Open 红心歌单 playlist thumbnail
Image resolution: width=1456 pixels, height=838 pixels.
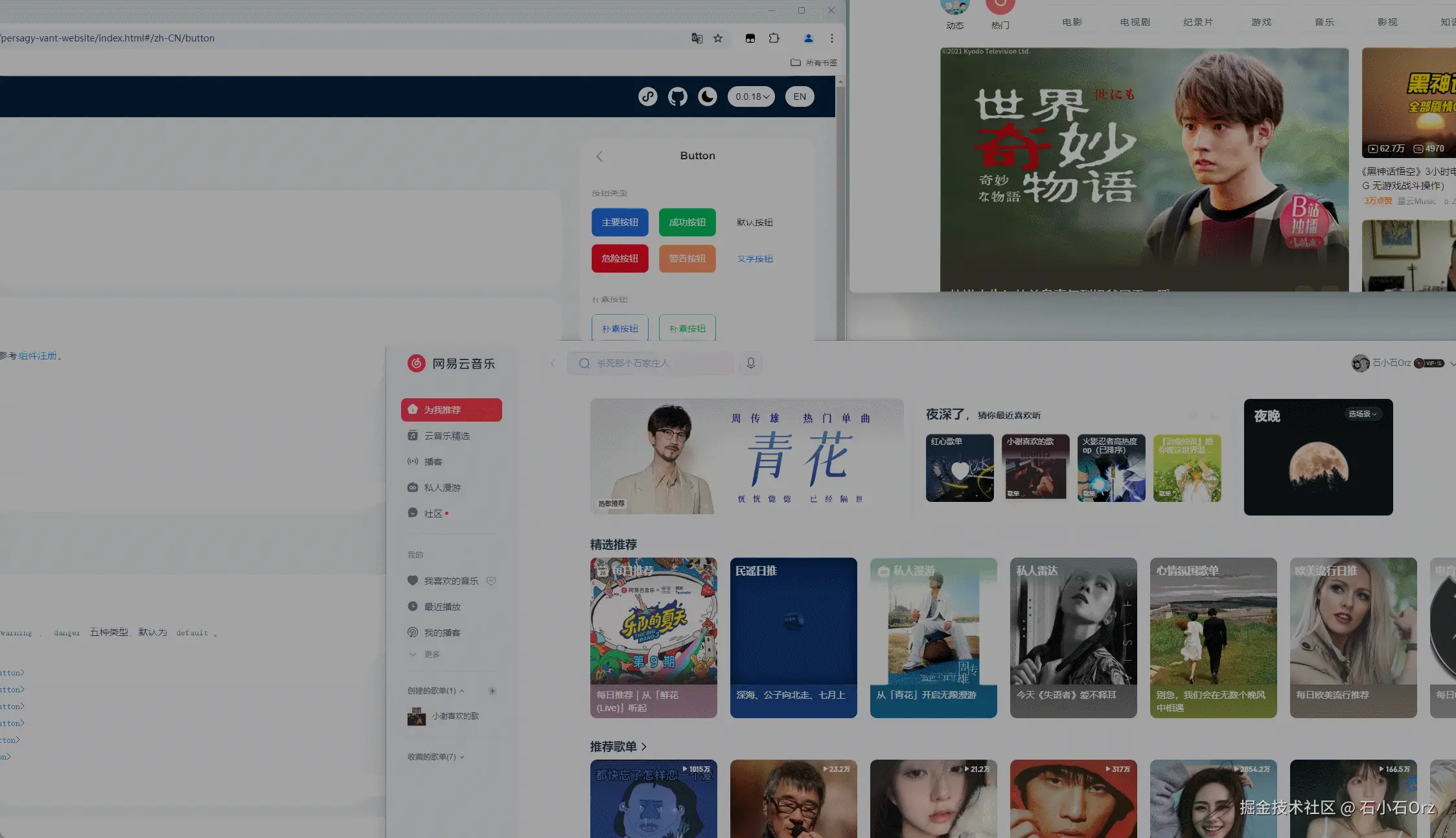point(959,468)
